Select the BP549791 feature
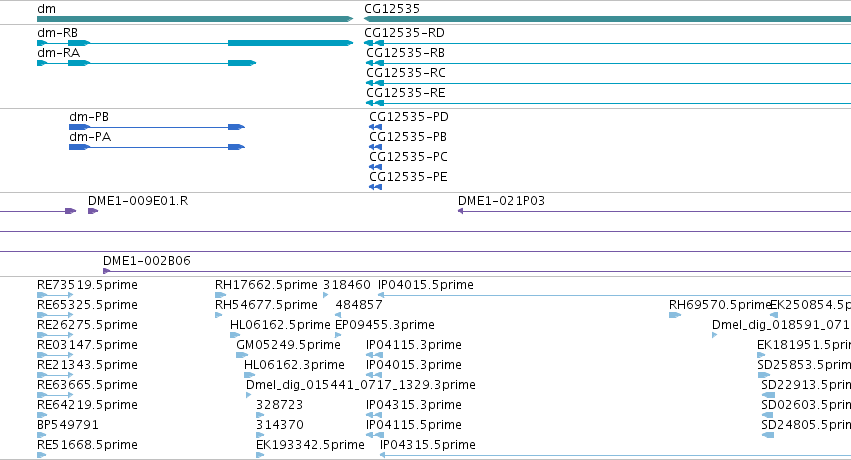The image size is (851, 460). click(x=68, y=425)
